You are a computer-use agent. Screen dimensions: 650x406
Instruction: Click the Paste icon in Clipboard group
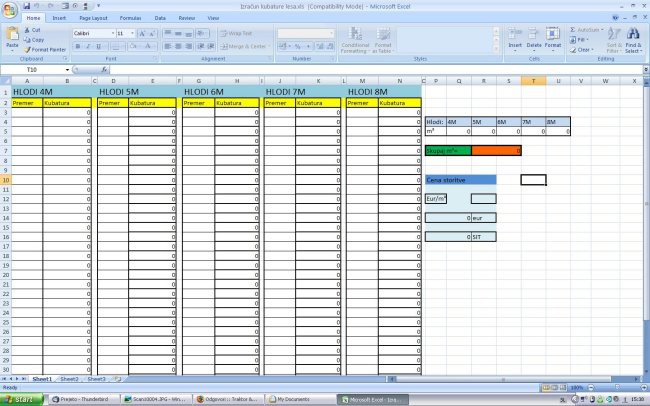click(x=12, y=36)
